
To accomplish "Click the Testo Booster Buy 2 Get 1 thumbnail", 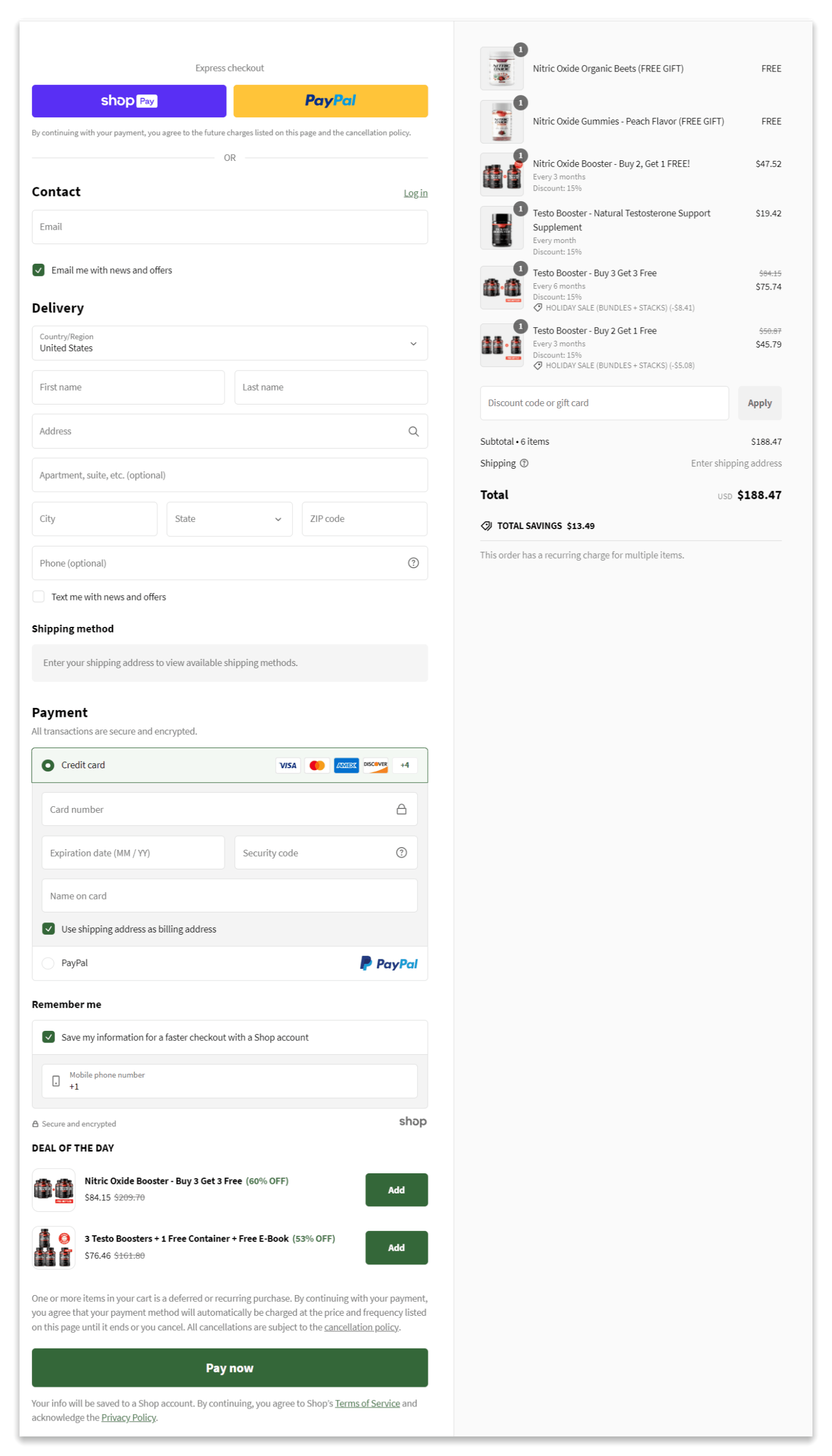I will point(502,345).
